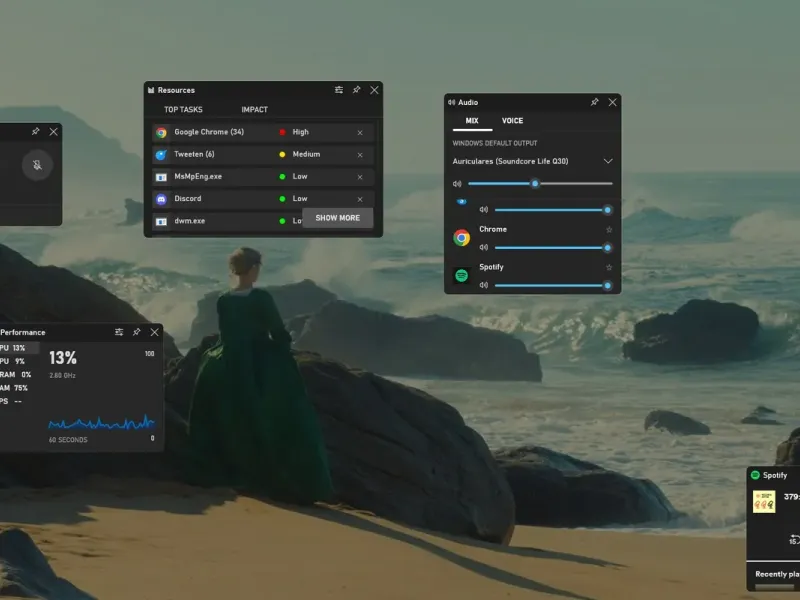Image resolution: width=800 pixels, height=600 pixels.
Task: Mute the default output speaker icon
Action: click(x=457, y=184)
